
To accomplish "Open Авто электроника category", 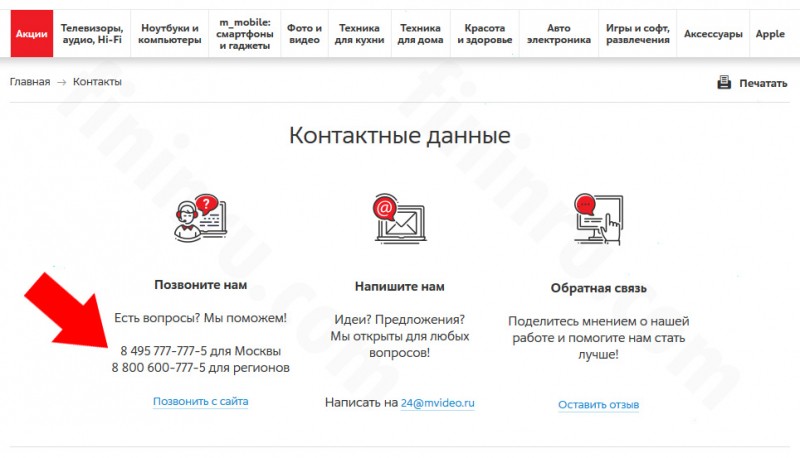I will [559, 34].
